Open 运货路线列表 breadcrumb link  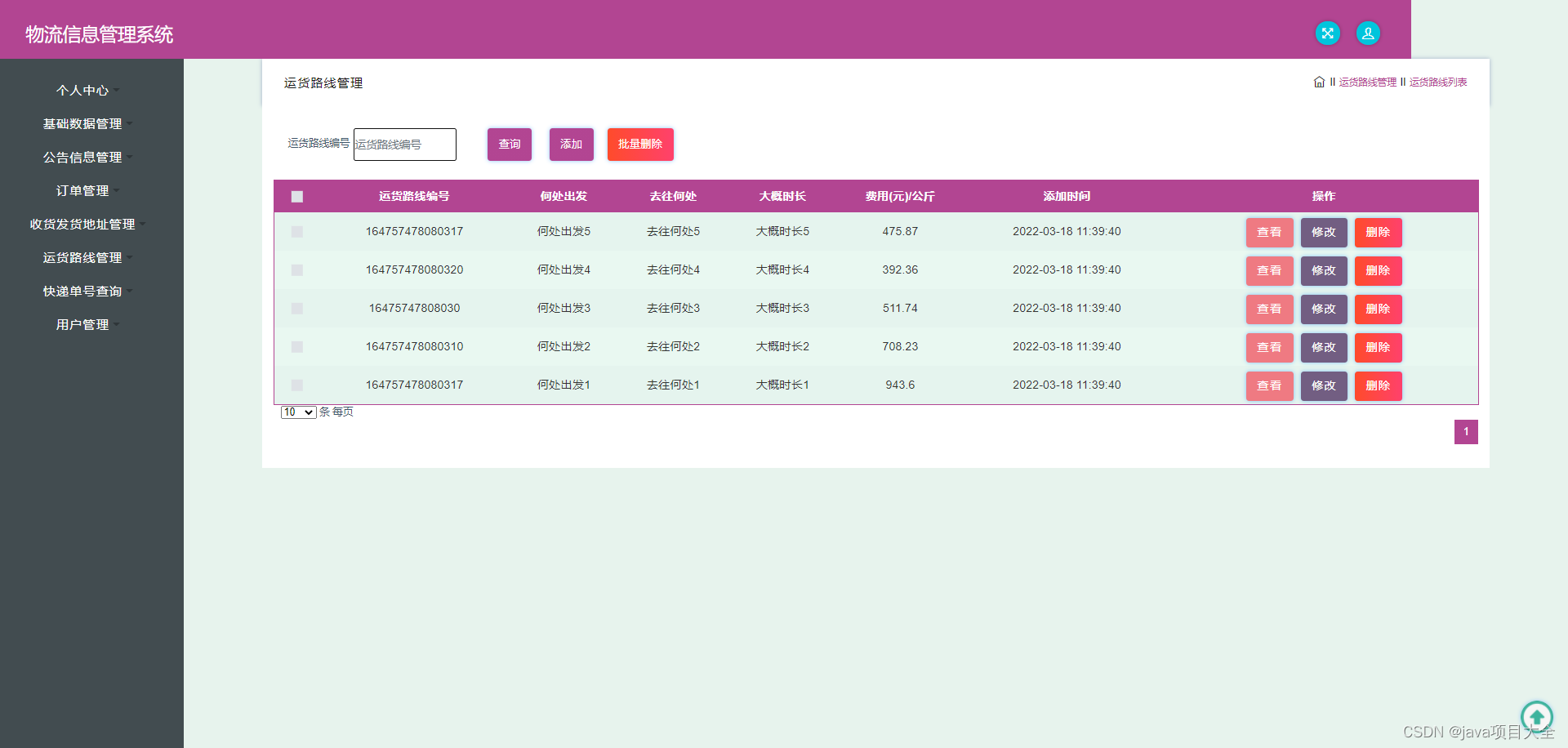[x=1438, y=82]
